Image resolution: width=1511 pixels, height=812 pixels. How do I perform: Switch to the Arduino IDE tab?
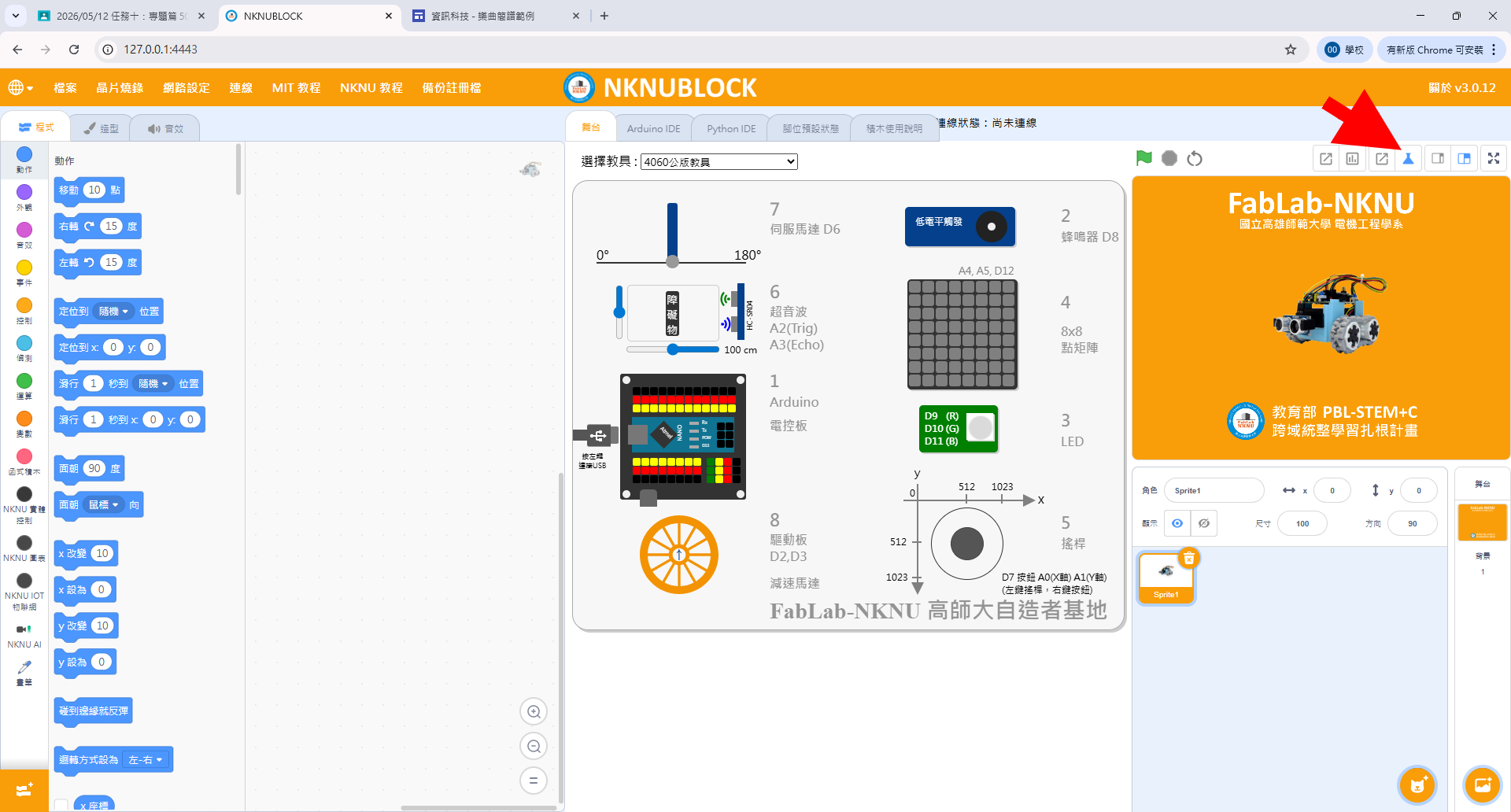(x=653, y=128)
